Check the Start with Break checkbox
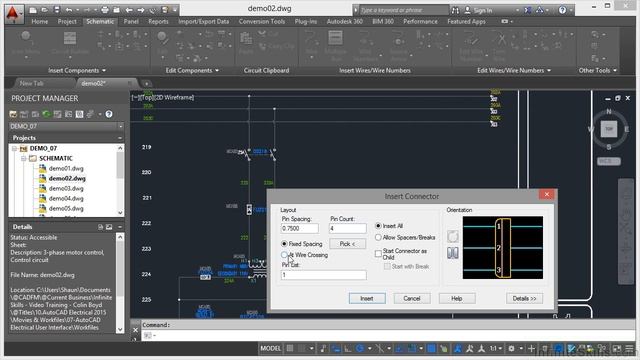640x360 pixels. click(387, 267)
